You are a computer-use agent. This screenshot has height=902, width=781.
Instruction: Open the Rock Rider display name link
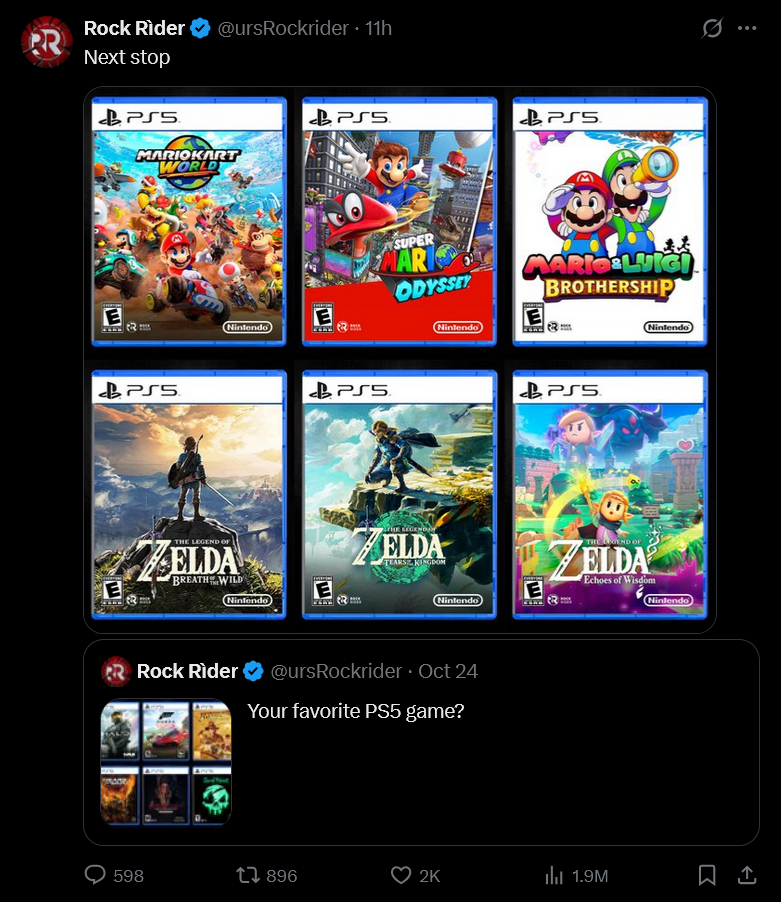pos(134,28)
